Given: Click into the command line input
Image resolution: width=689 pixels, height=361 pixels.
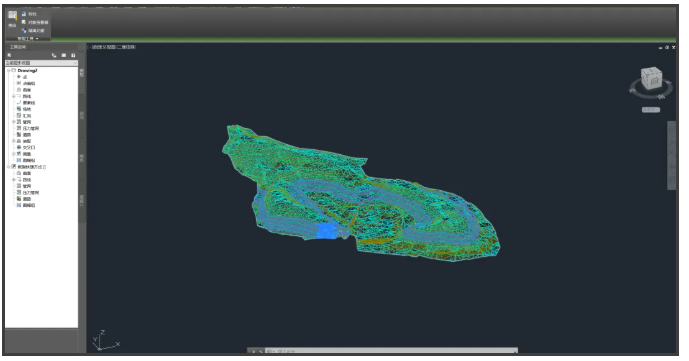Looking at the screenshot, I should click(391, 351).
